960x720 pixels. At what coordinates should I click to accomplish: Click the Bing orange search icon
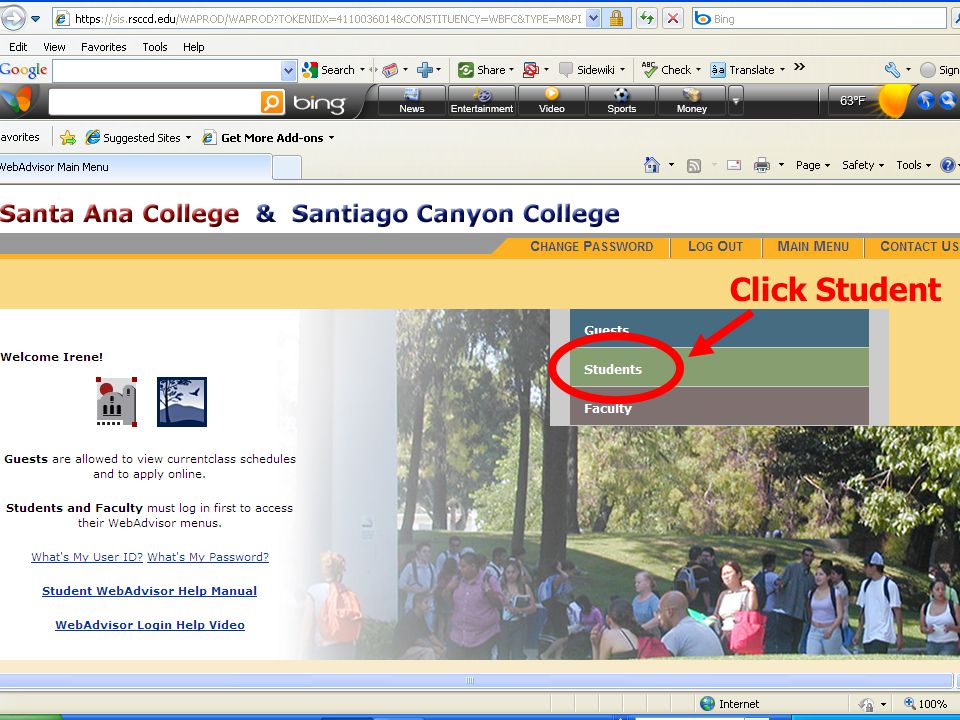[x=272, y=102]
